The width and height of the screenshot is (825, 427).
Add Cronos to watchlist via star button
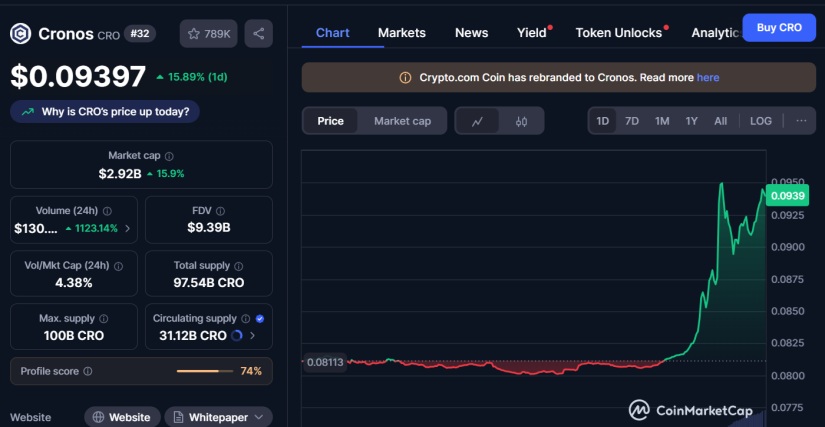(209, 34)
